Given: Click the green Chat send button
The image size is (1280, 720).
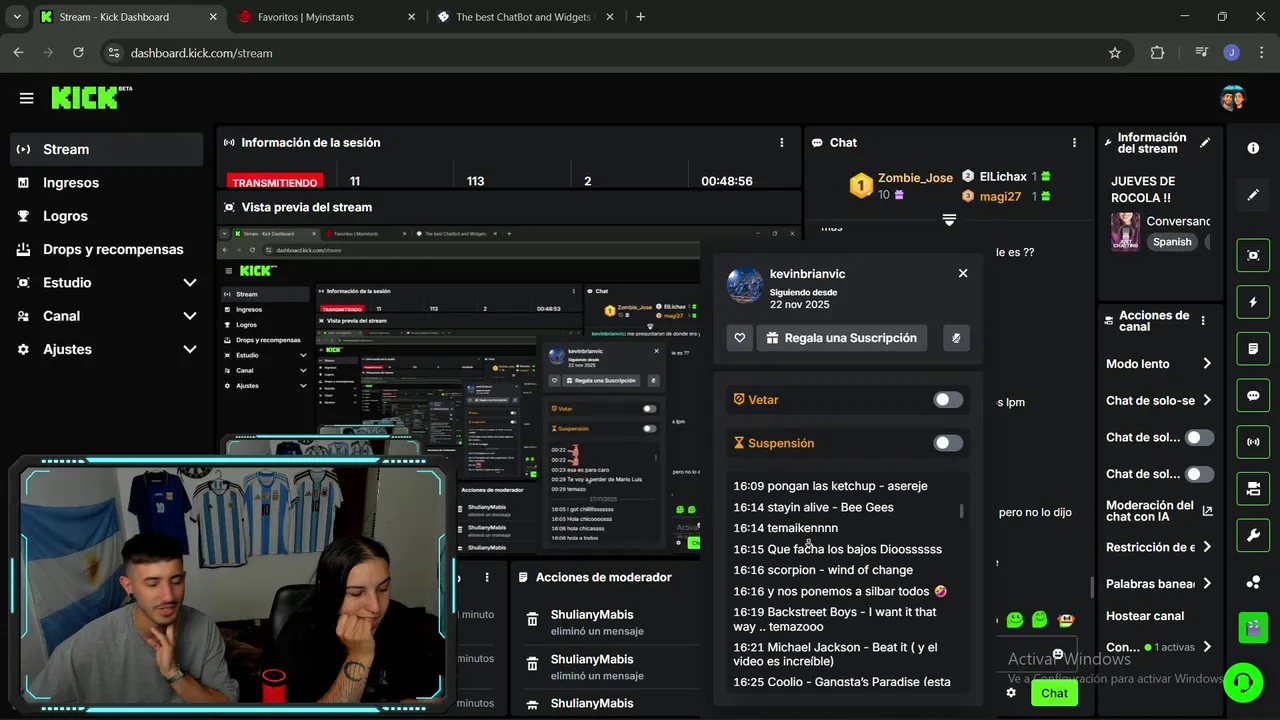Looking at the screenshot, I should 1054,693.
